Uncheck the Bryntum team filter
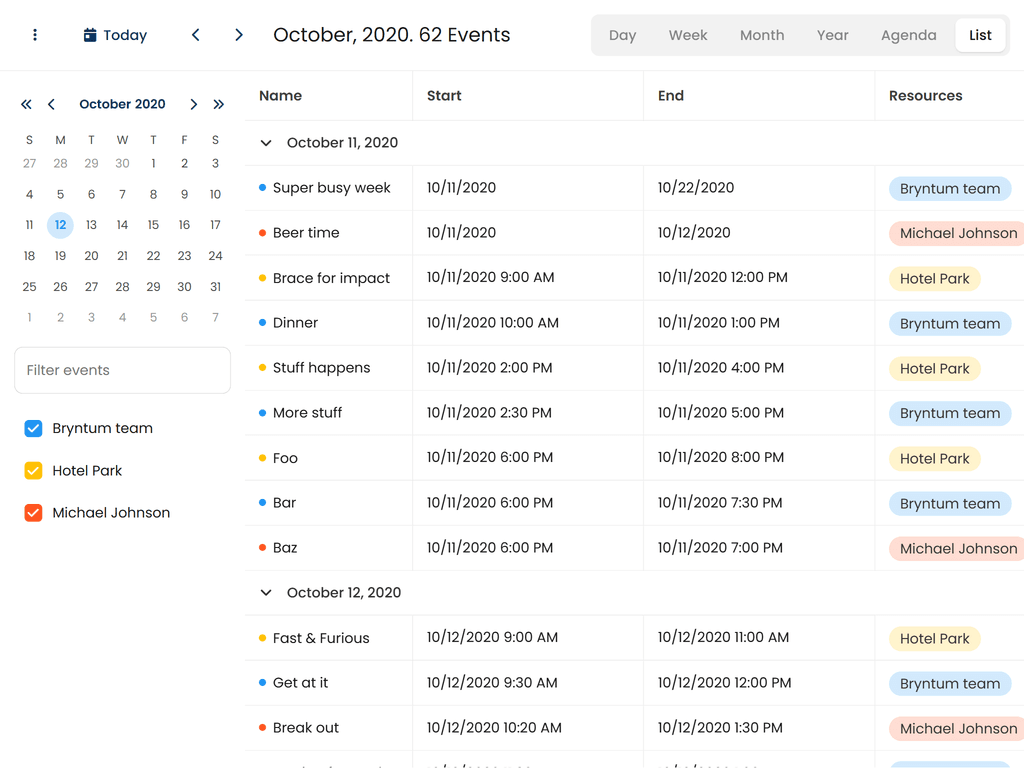Image resolution: width=1024 pixels, height=768 pixels. click(x=33, y=428)
